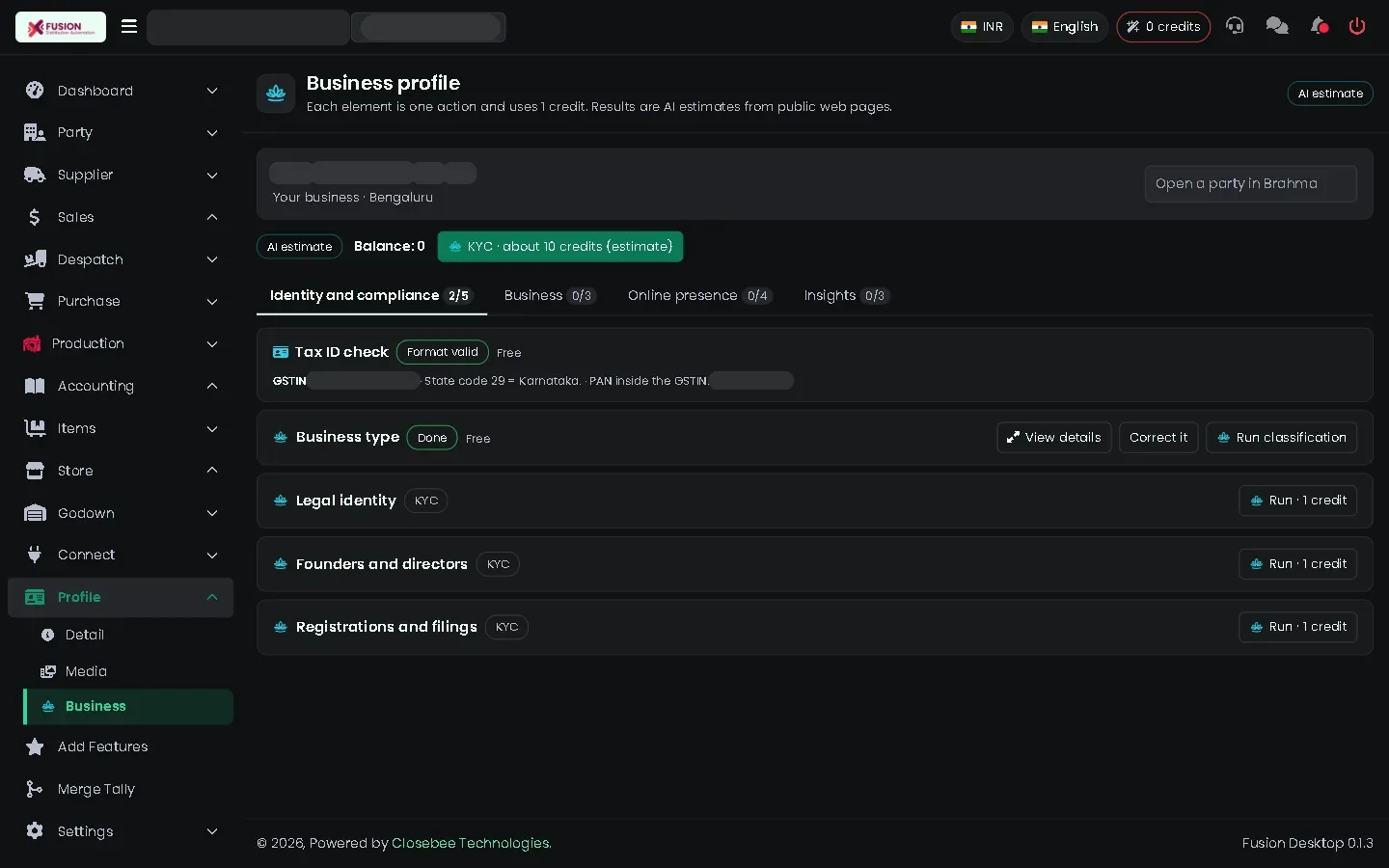Expand the Dashboard menu chevron
1389x868 pixels.
(x=212, y=91)
